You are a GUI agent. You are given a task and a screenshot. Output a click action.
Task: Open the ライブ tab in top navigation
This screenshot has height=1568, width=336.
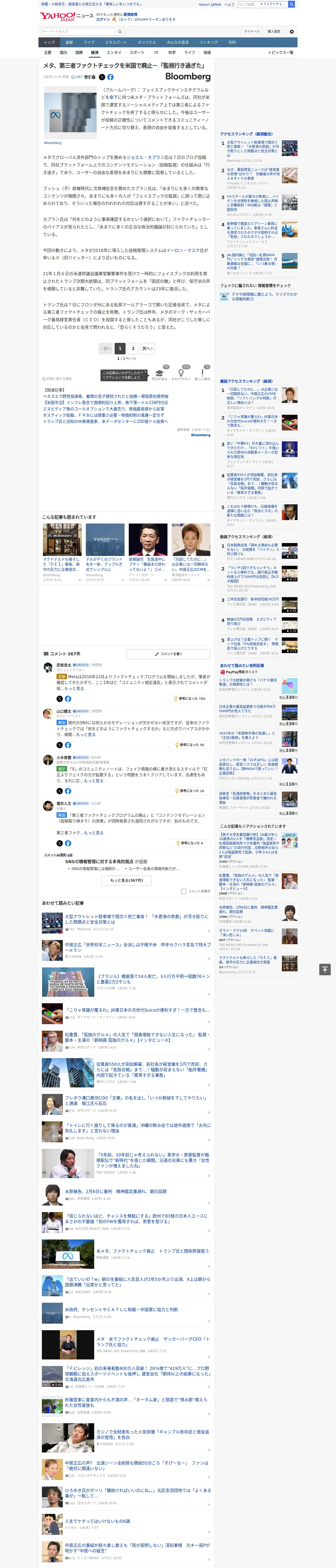[x=89, y=43]
